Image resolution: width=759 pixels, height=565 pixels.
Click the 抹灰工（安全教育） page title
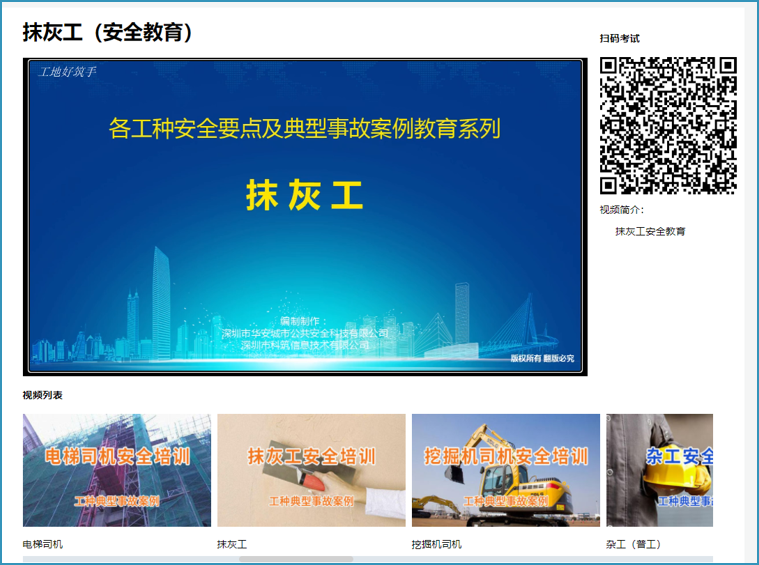[107, 32]
